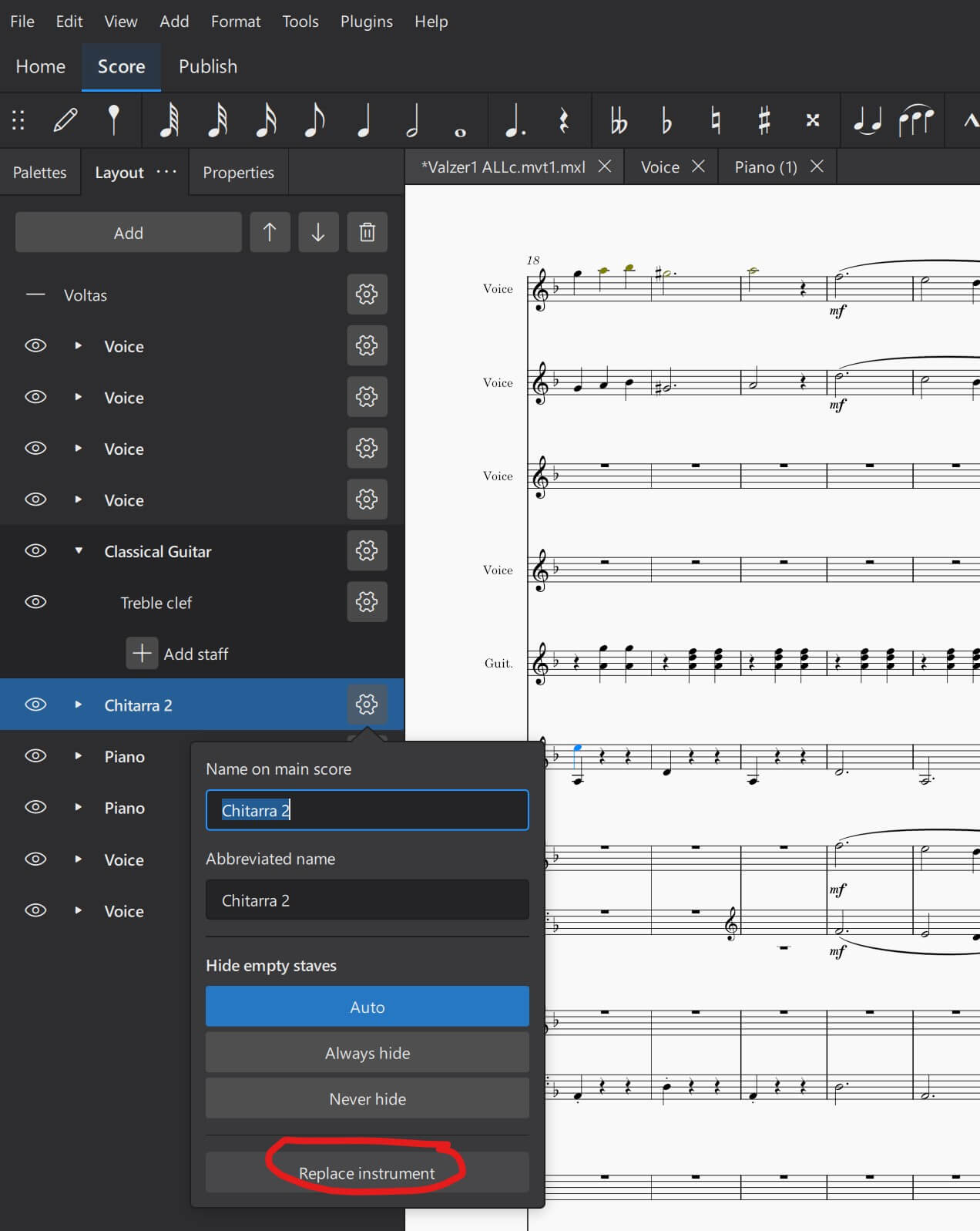Image resolution: width=980 pixels, height=1231 pixels.
Task: Toggle the natural accidental
Action: (716, 120)
